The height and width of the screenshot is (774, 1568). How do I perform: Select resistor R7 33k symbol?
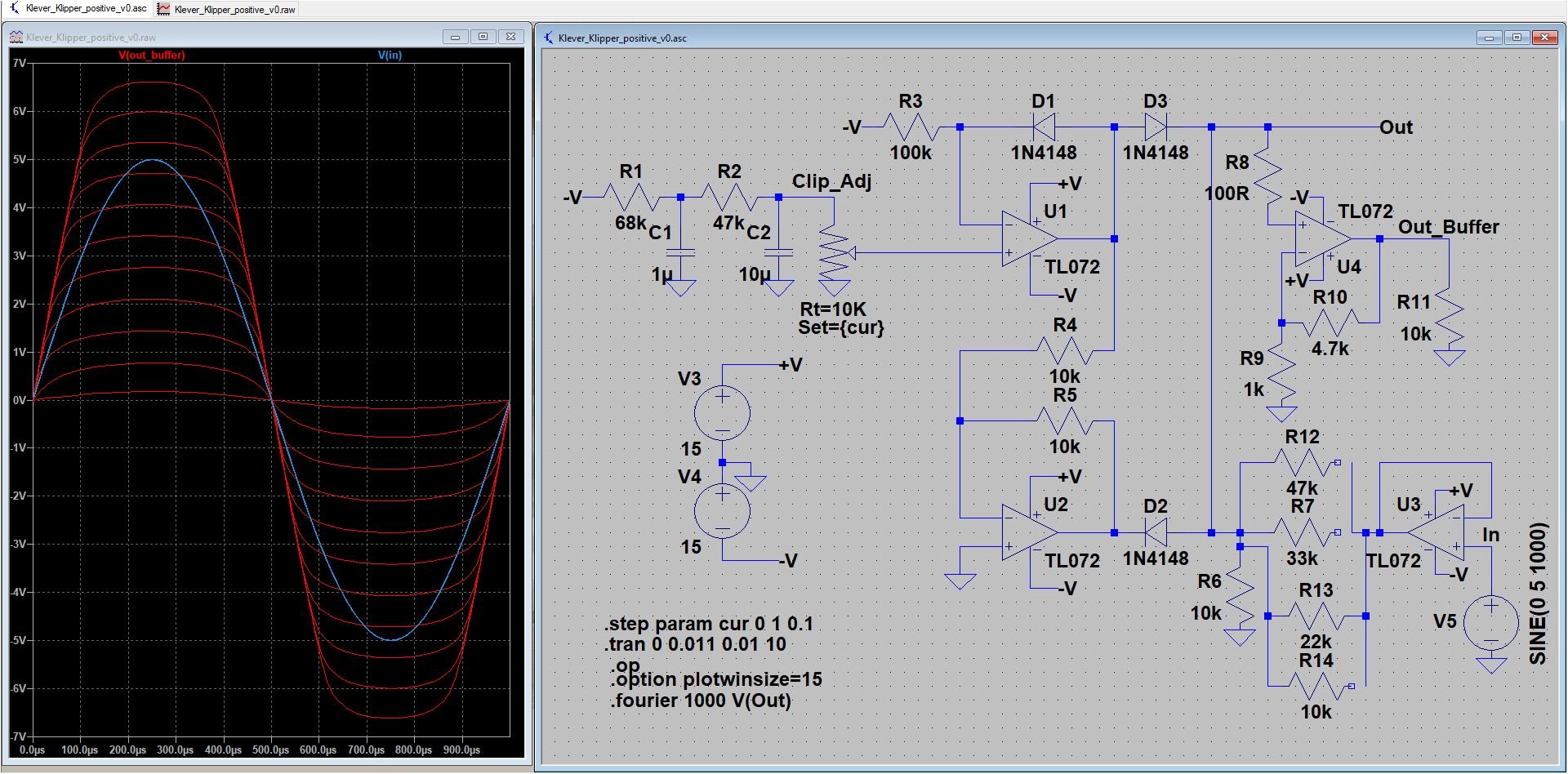[1303, 532]
